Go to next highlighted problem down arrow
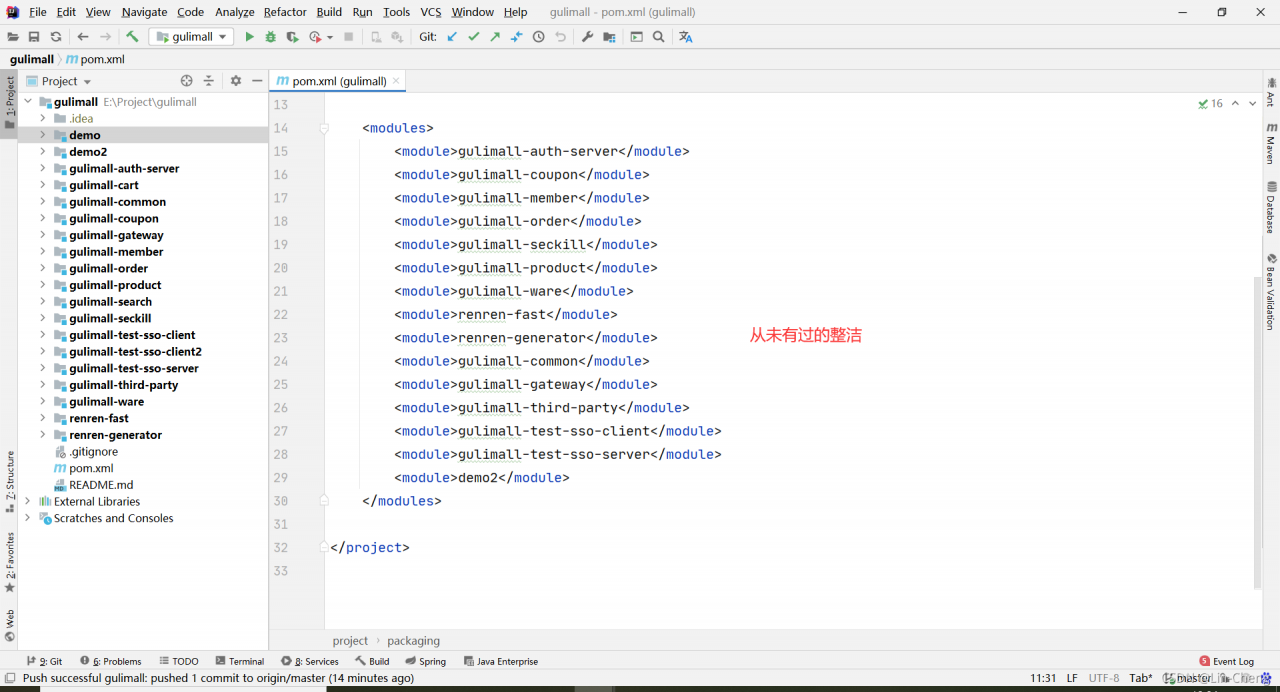The image size is (1280, 692). (1252, 103)
